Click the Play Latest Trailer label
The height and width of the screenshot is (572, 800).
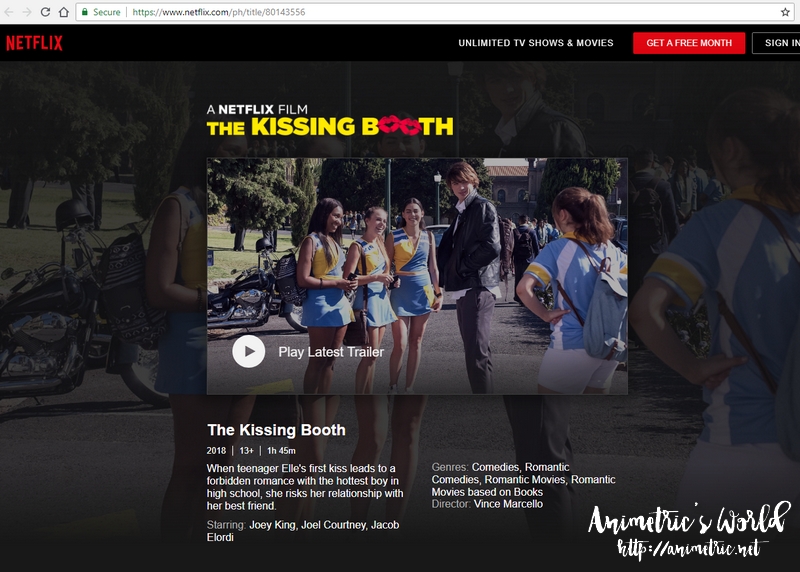coord(331,352)
